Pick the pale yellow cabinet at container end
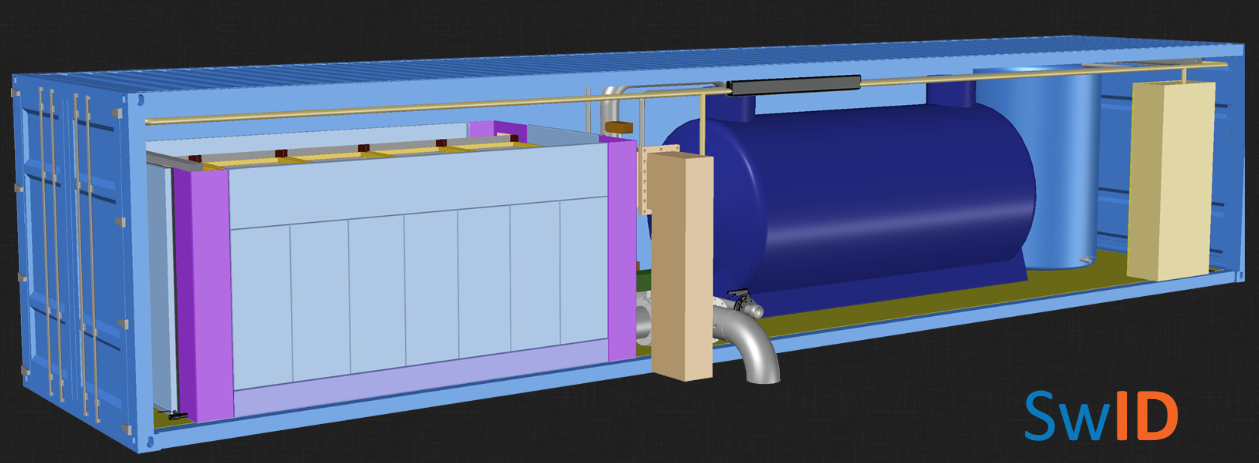 [x=1172, y=181]
